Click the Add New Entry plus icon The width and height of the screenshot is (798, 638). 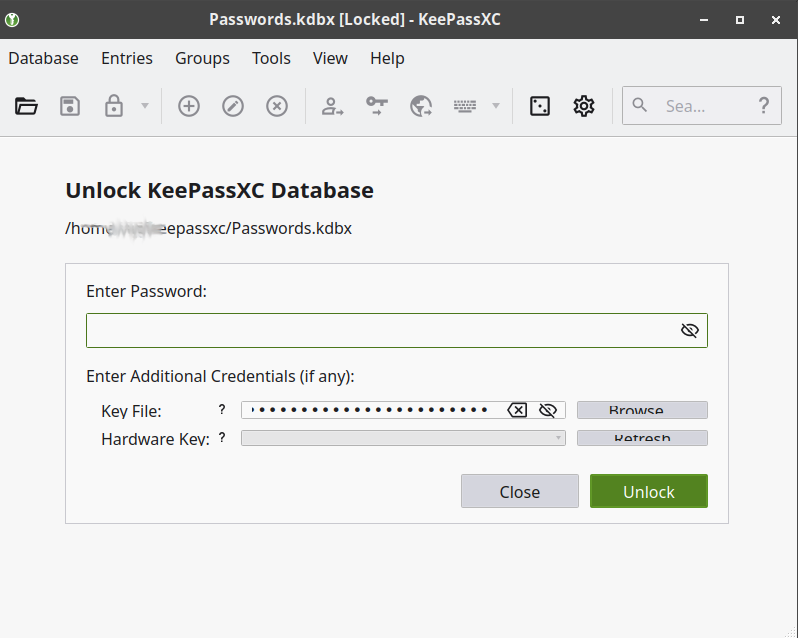click(189, 106)
